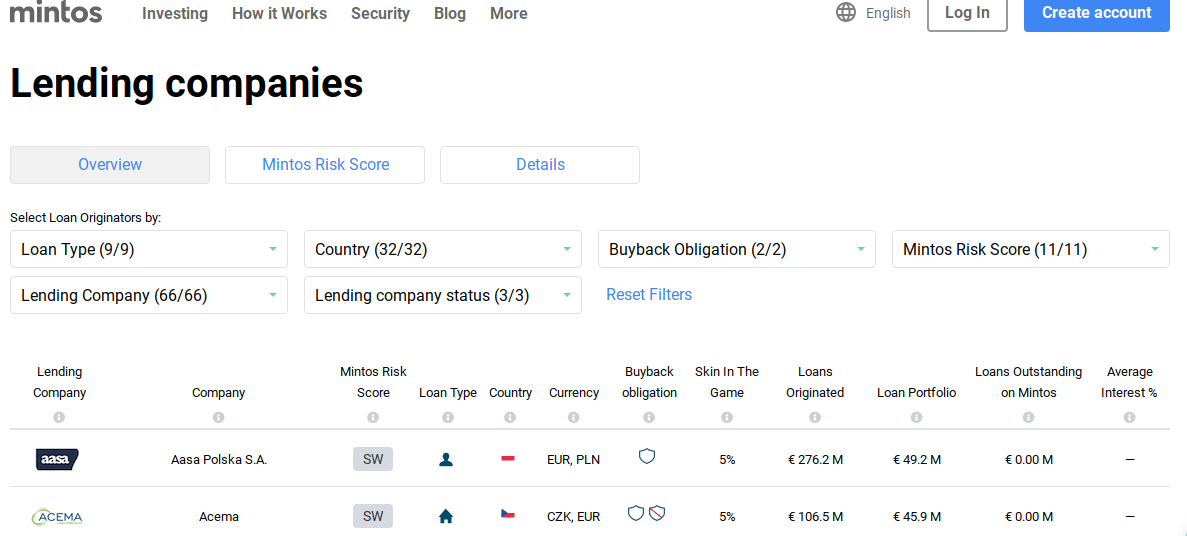Click the Lending companies page heading
This screenshot has height=536, width=1187.
(x=186, y=83)
